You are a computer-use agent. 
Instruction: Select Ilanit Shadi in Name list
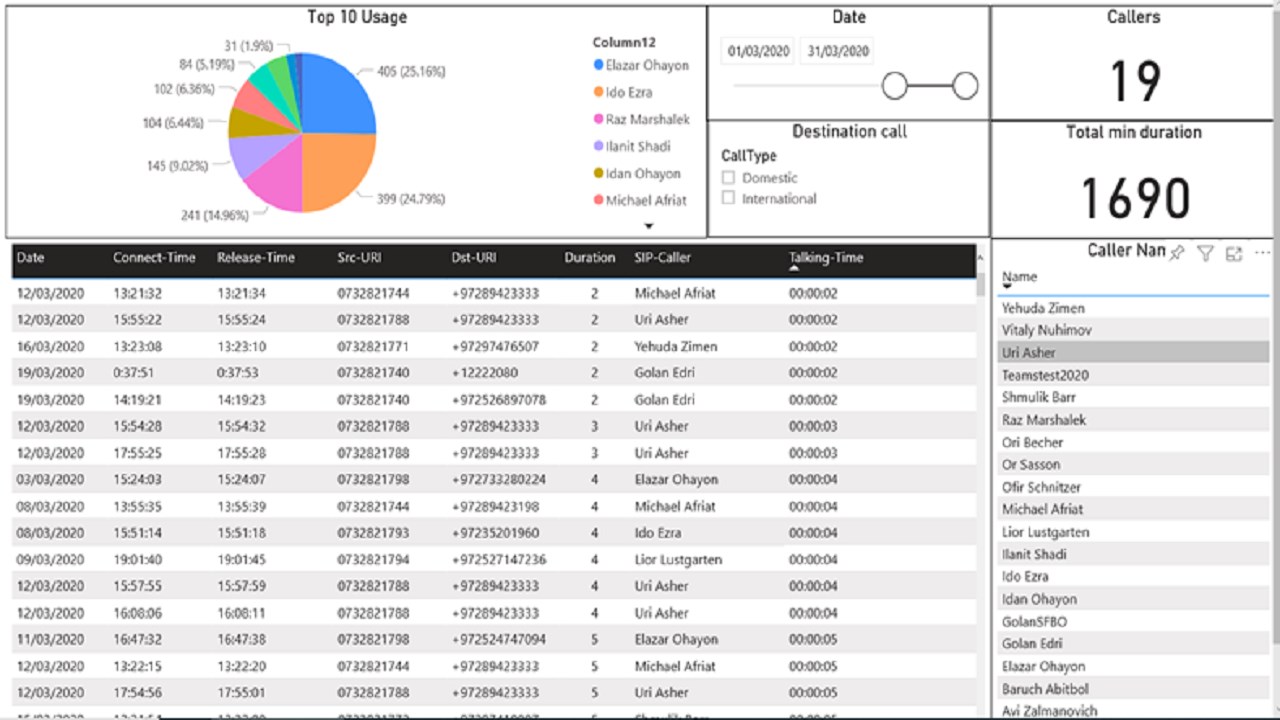tap(1133, 554)
